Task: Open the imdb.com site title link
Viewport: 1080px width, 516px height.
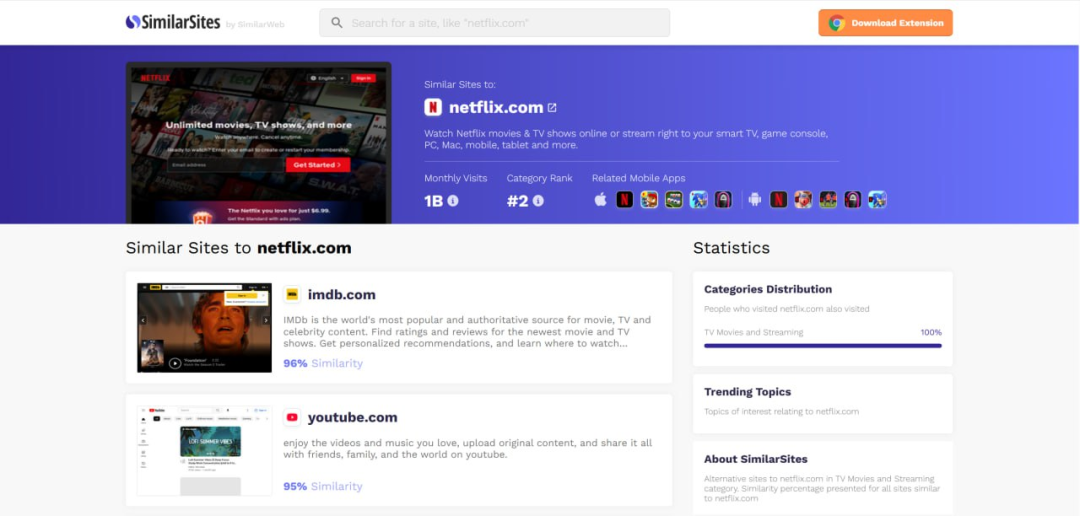Action: [341, 295]
